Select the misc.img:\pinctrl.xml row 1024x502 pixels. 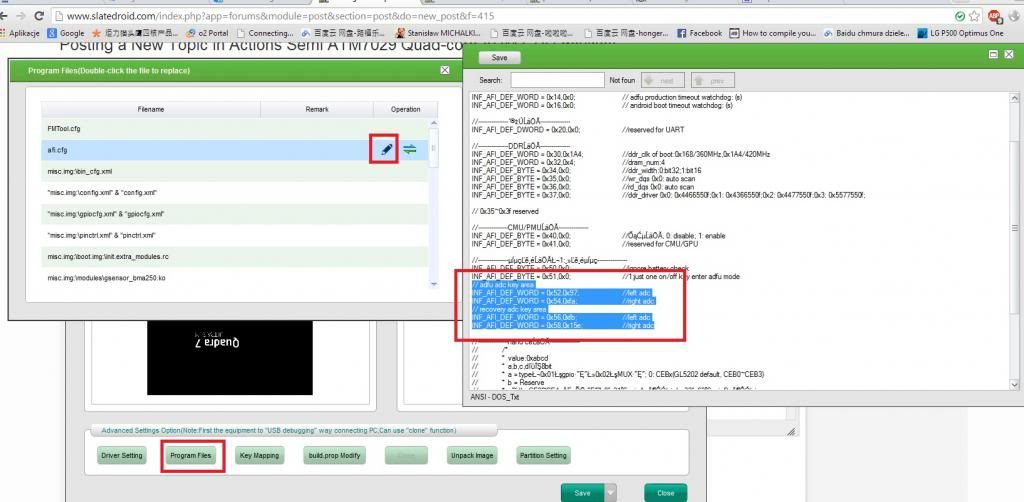(234, 235)
